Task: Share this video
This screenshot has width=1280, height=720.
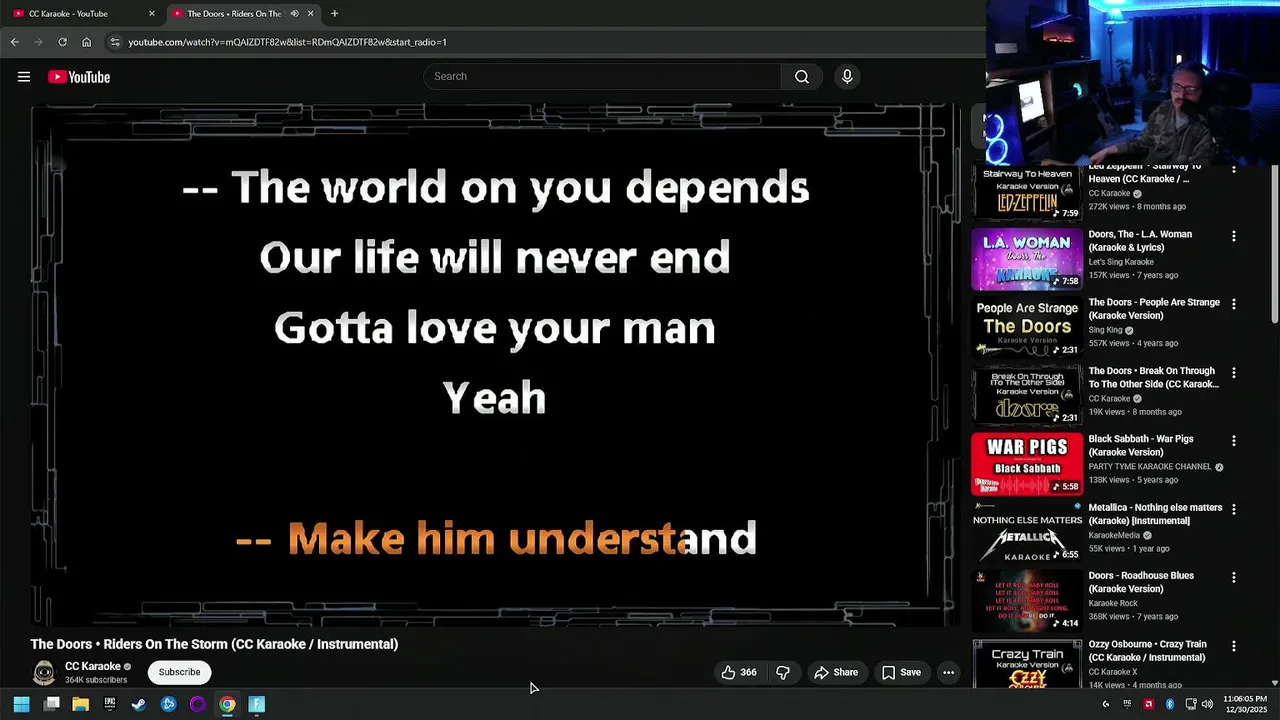Action: 836,672
